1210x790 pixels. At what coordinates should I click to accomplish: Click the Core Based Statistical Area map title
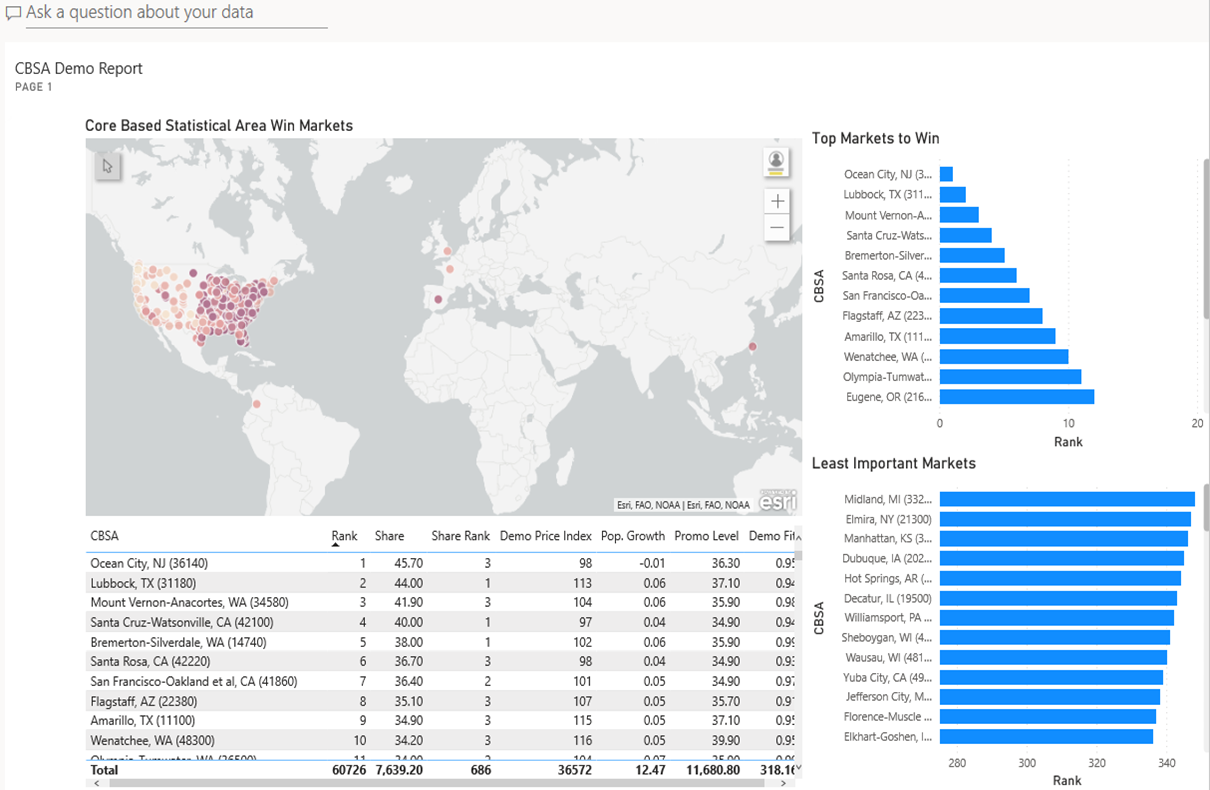[219, 126]
